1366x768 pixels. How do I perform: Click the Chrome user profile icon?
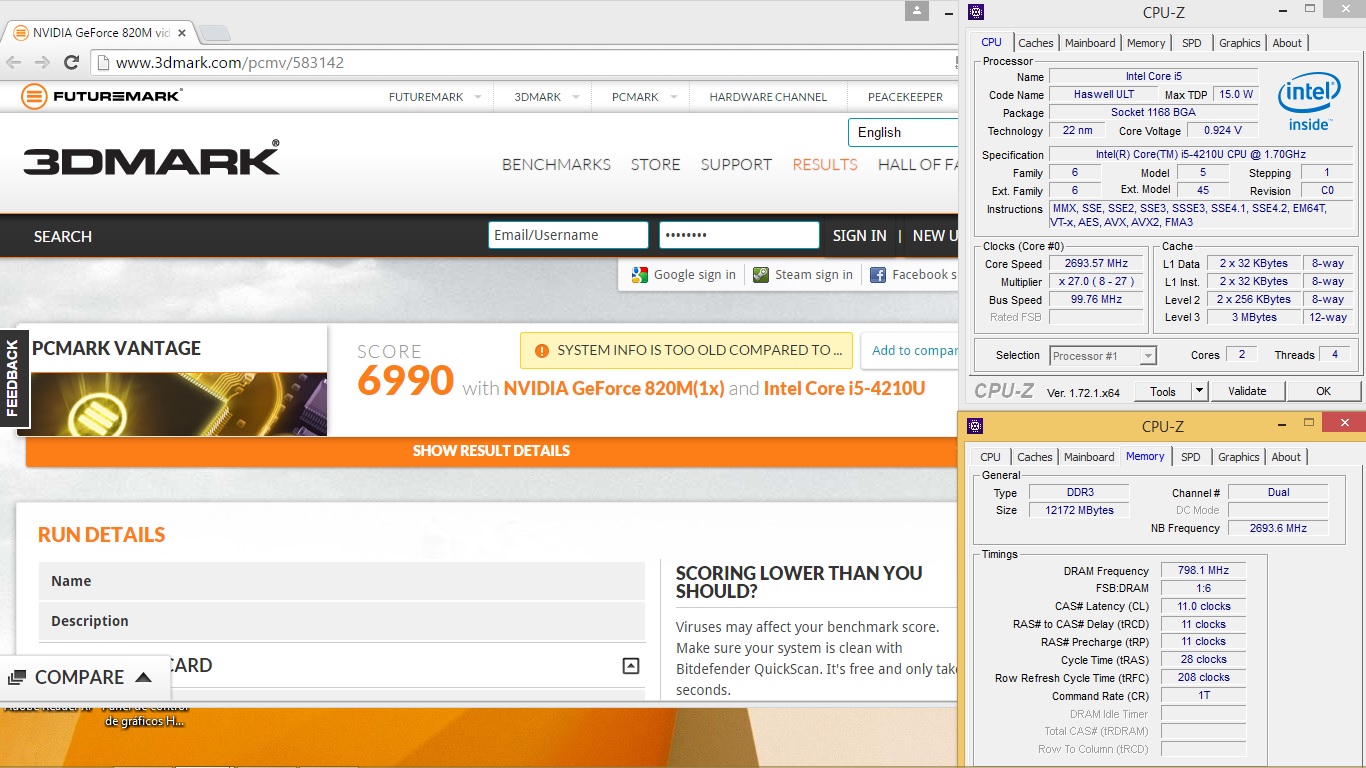coord(918,10)
